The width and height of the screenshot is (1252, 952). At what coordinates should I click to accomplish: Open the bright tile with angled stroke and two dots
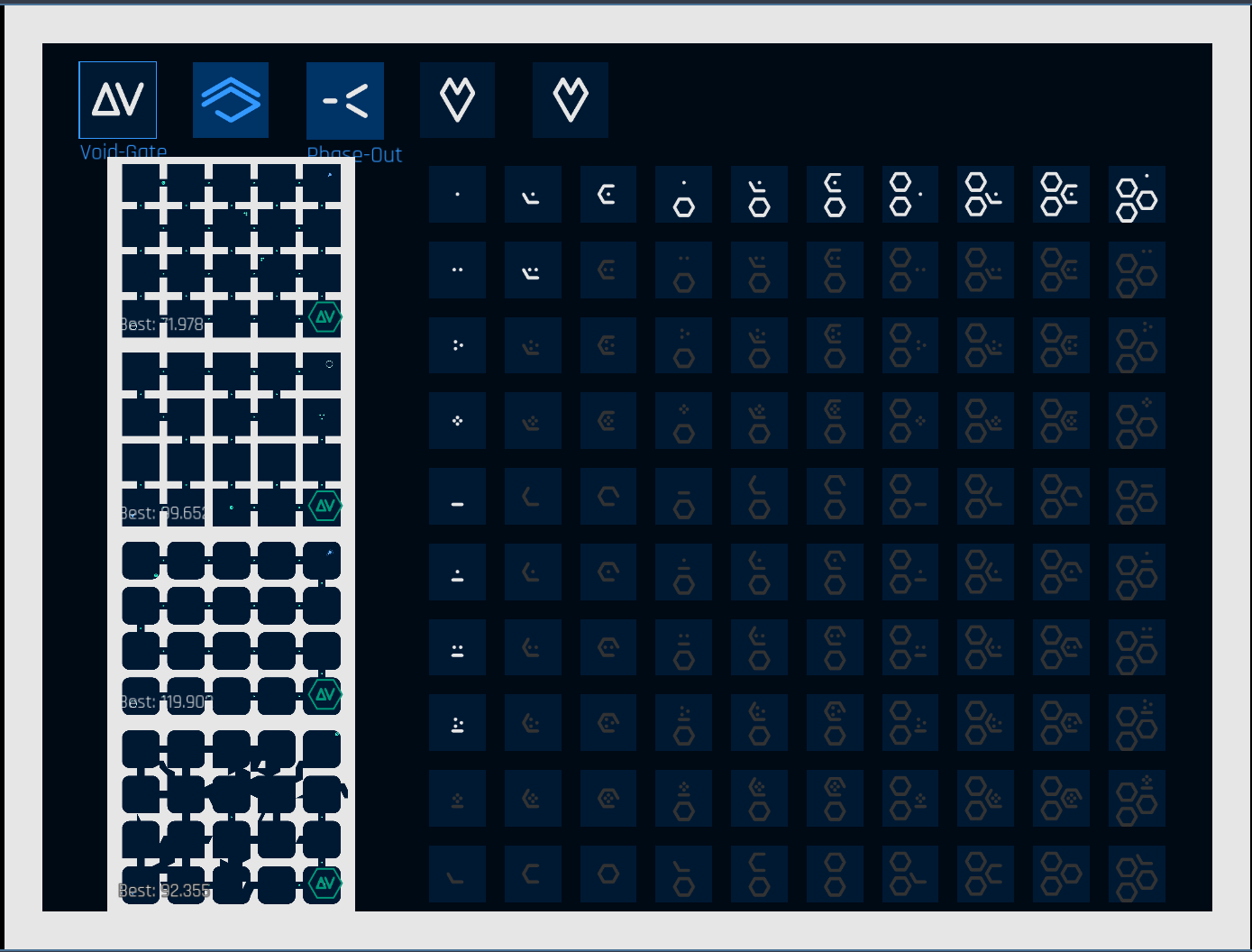point(533,270)
